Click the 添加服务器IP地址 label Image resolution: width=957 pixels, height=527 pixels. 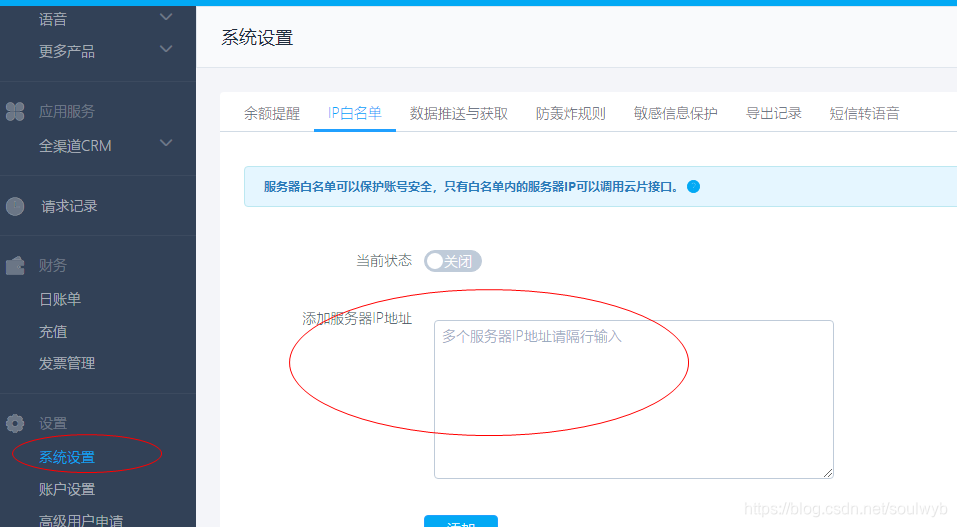point(357,319)
